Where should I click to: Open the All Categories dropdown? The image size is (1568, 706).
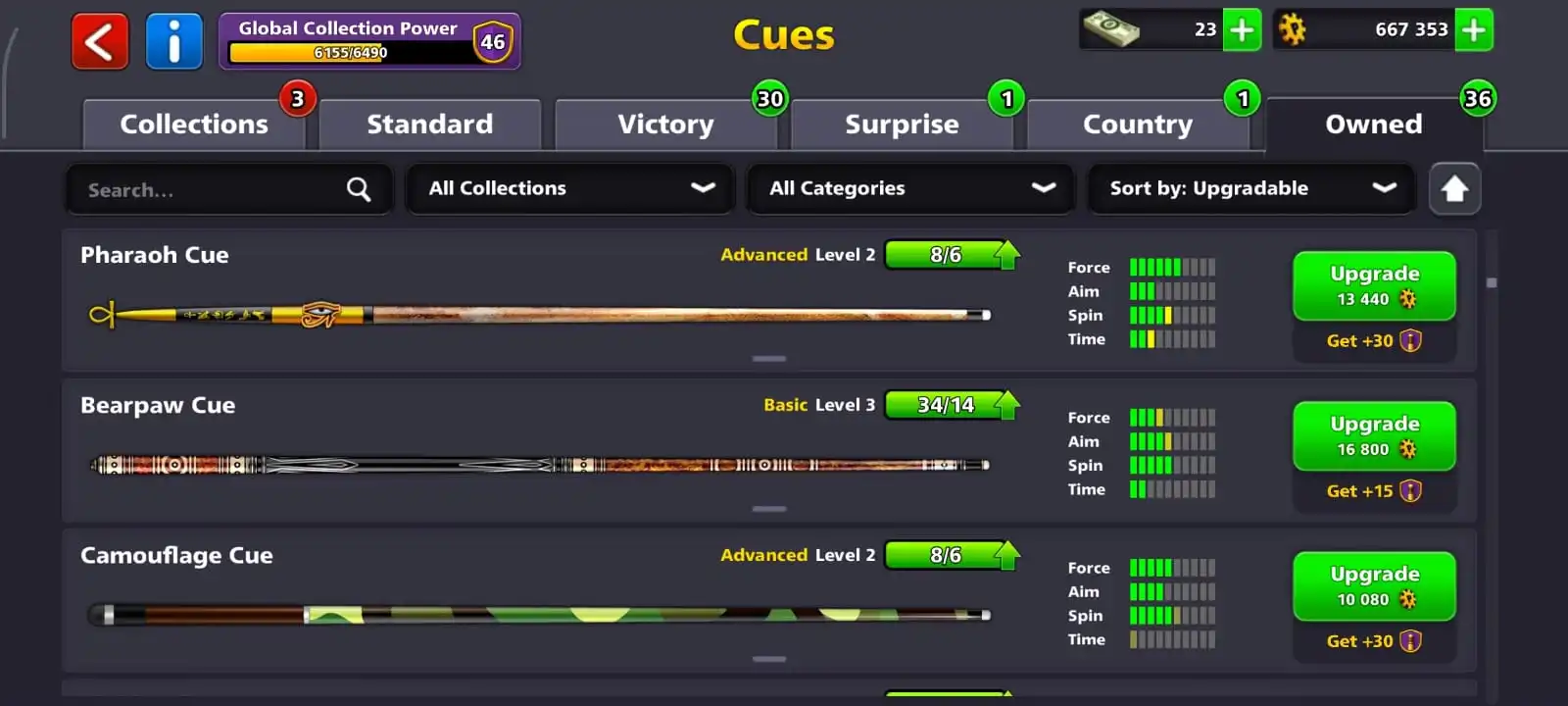[x=910, y=188]
